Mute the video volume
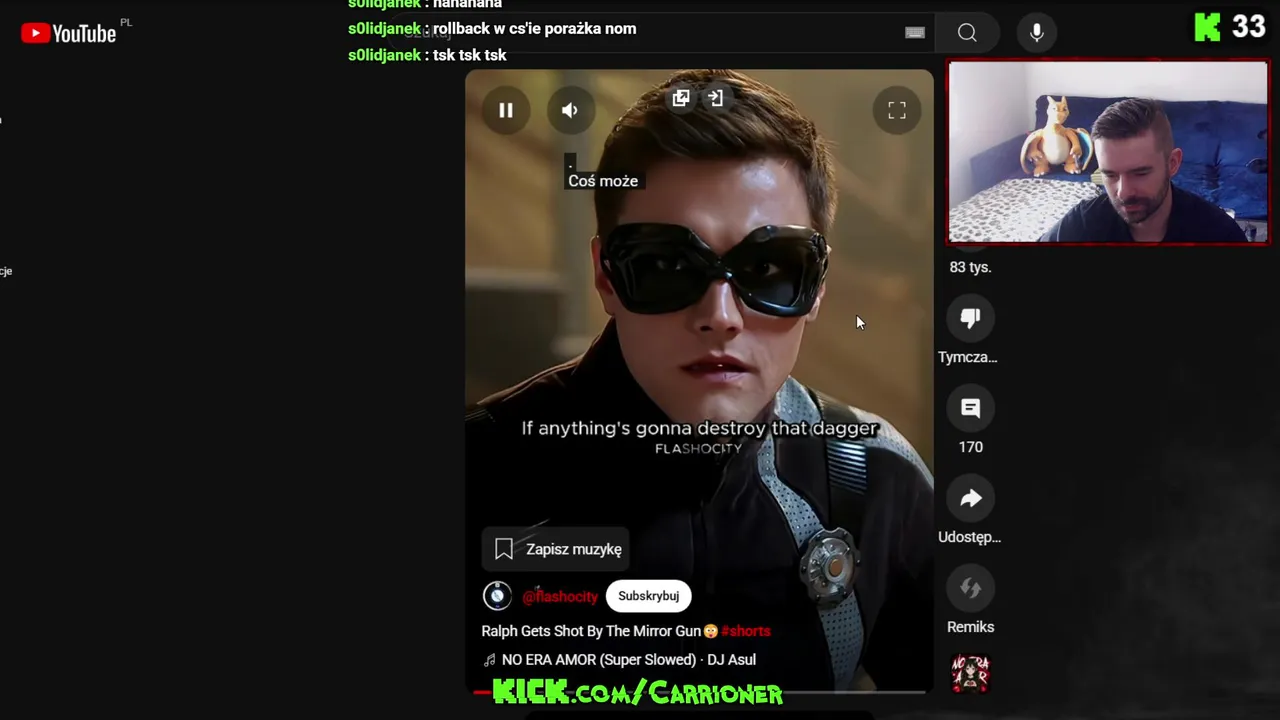The width and height of the screenshot is (1280, 720). tap(569, 110)
